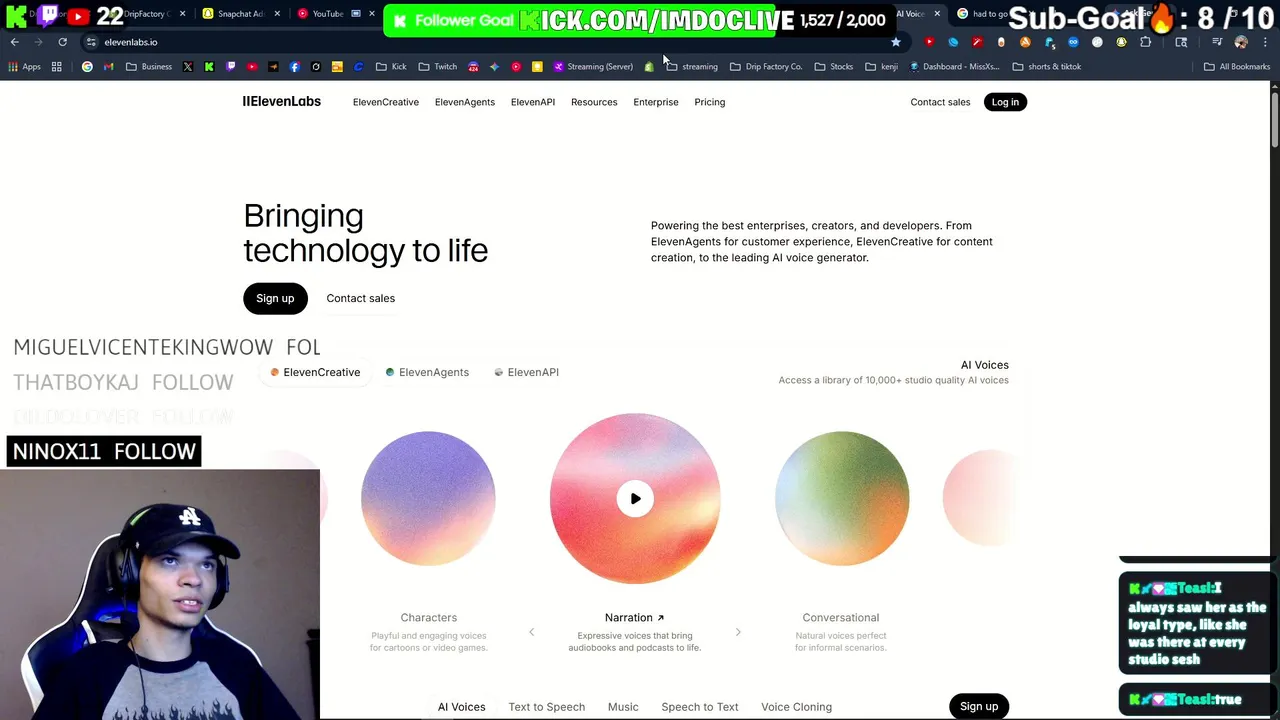Select the bottom AI Voices tab
1280x720 pixels.
(x=461, y=707)
